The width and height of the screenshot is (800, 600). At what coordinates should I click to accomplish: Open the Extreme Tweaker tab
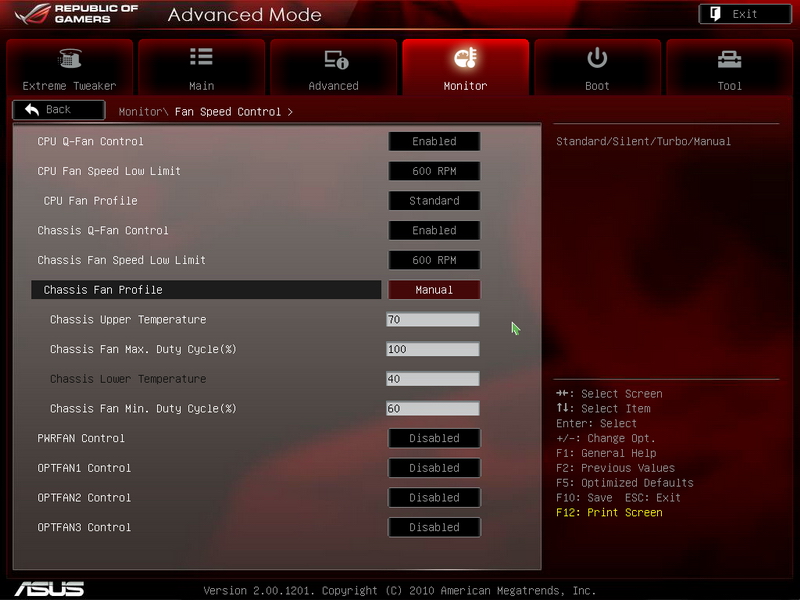coord(69,67)
